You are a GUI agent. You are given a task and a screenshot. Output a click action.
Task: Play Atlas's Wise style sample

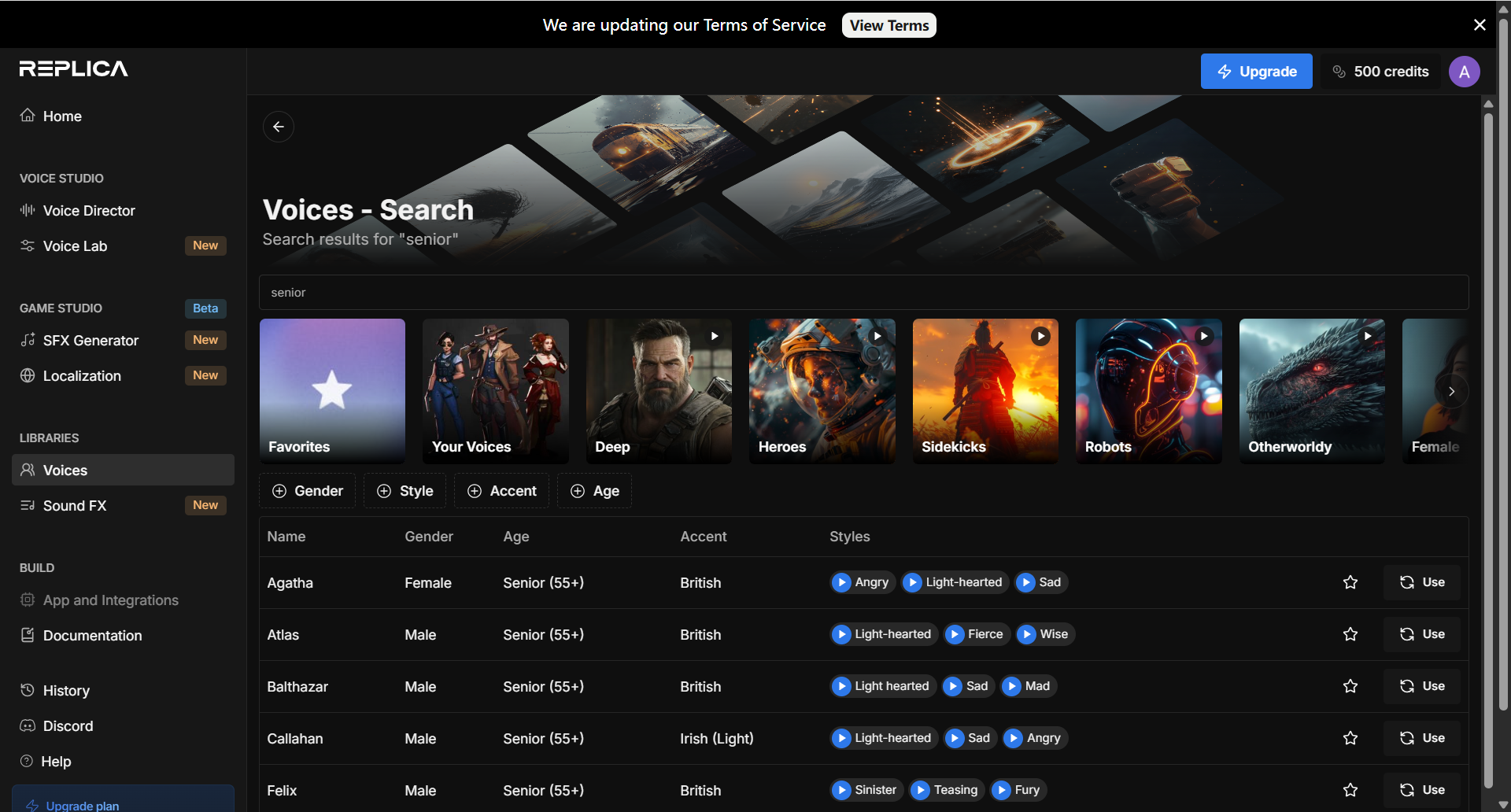1026,634
